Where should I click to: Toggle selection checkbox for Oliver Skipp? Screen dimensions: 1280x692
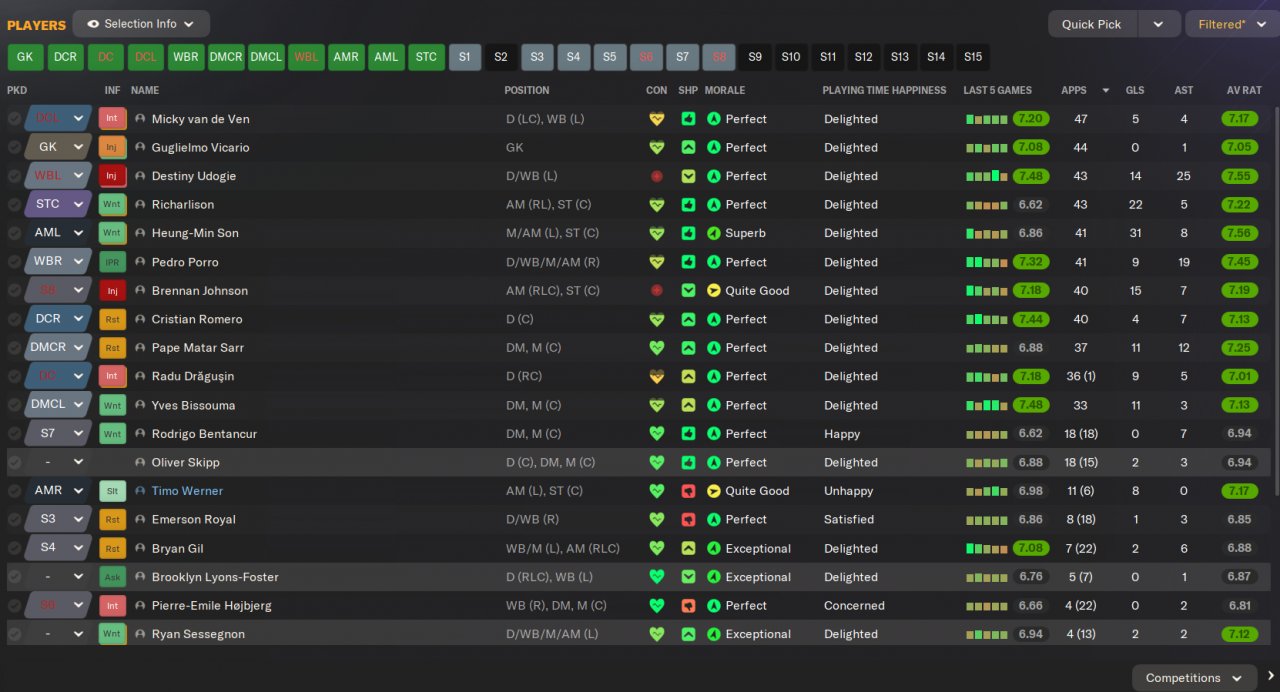pyautogui.click(x=14, y=462)
